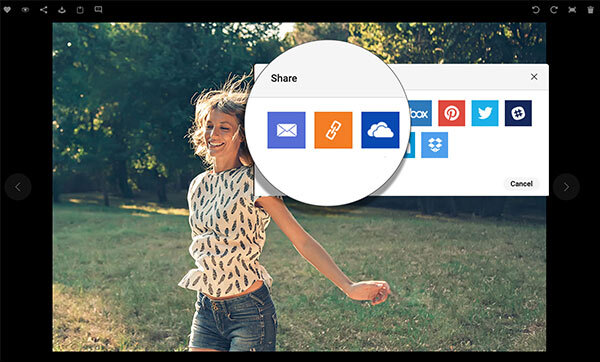Toggle the fullscreen view icon
This screenshot has height=362, width=600.
pos(572,10)
